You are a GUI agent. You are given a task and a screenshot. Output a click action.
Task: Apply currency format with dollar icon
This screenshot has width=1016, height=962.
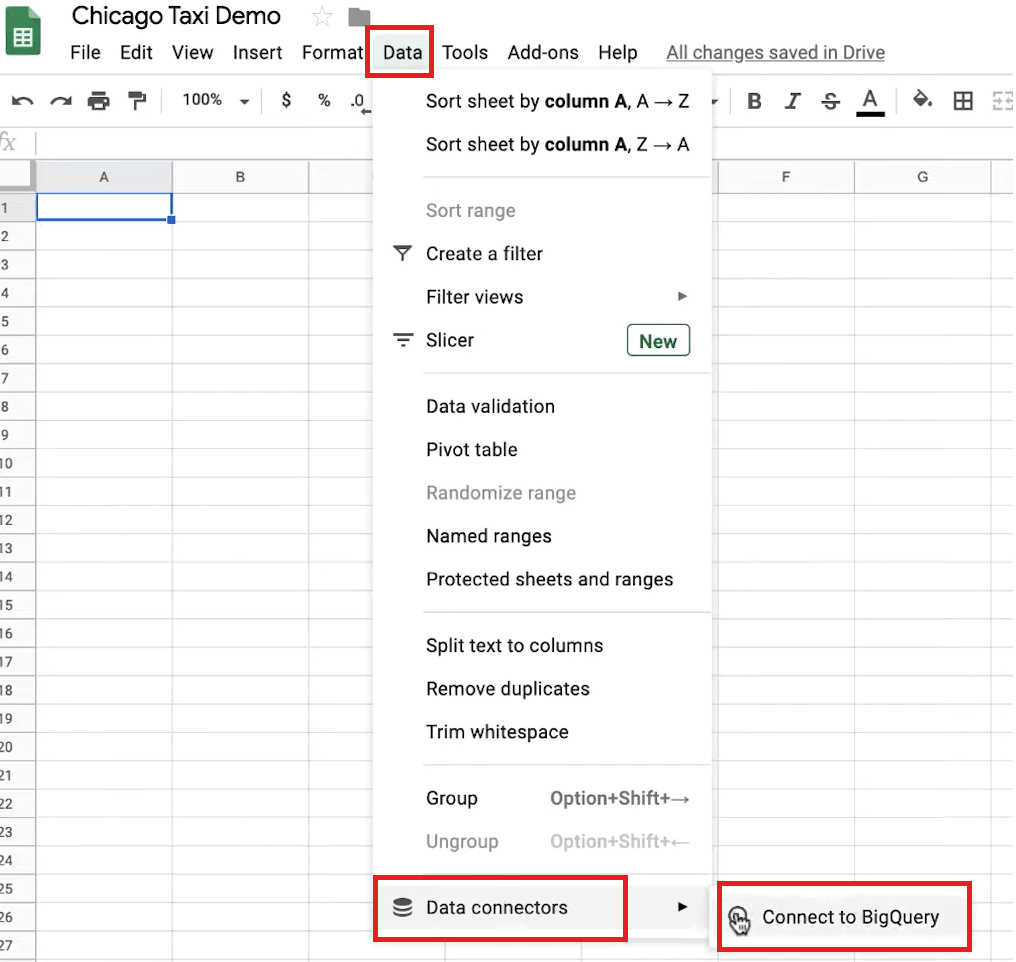(286, 100)
